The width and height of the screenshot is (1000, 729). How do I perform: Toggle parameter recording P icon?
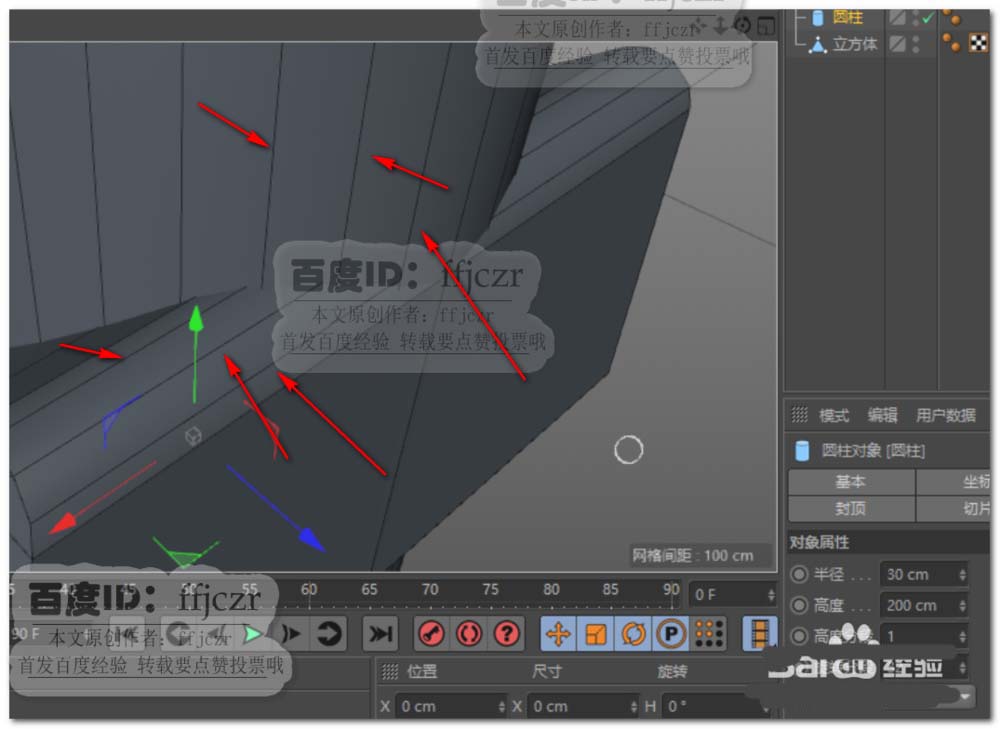pos(671,634)
